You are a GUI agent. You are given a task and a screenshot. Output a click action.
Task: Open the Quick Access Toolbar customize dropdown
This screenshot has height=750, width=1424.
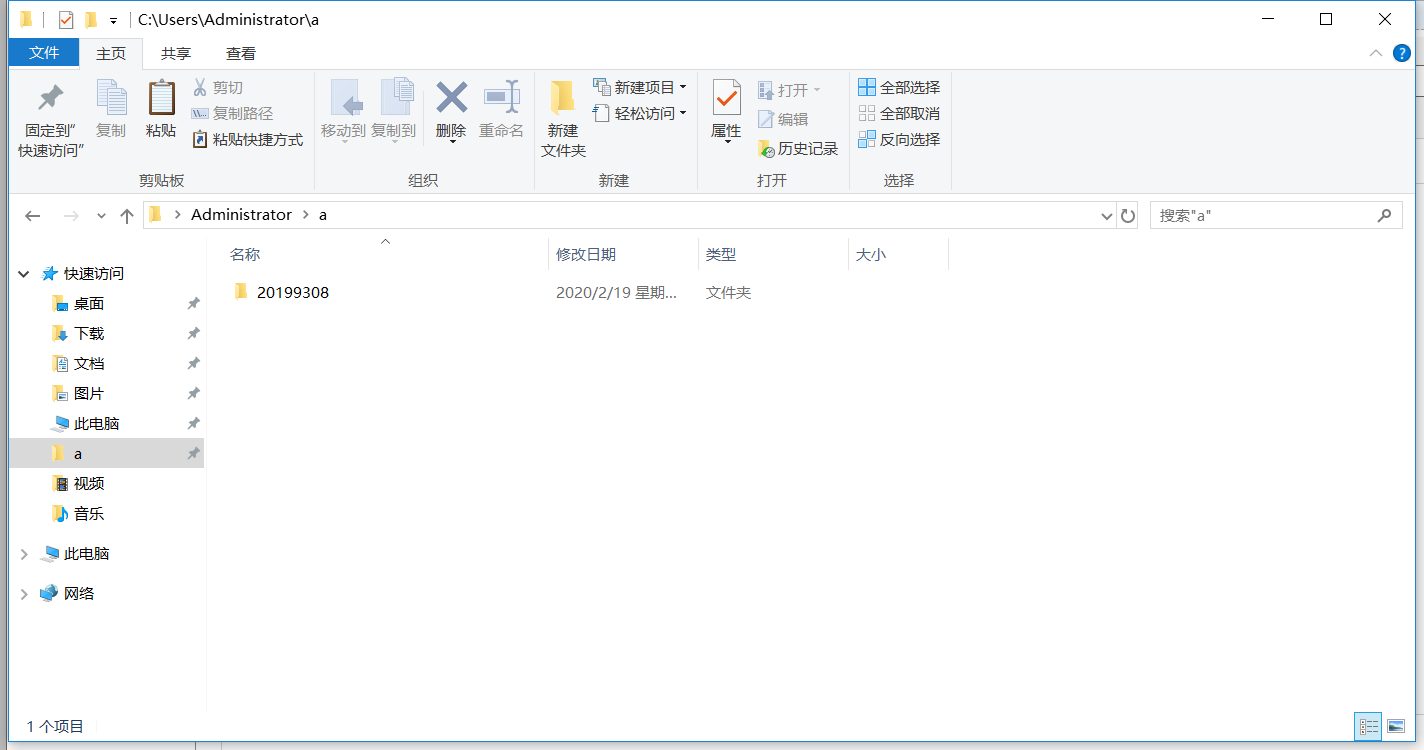(x=114, y=21)
